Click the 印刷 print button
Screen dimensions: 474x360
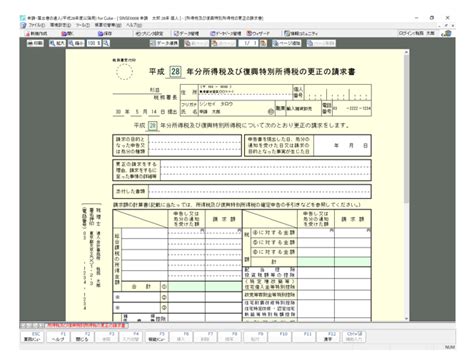35,43
